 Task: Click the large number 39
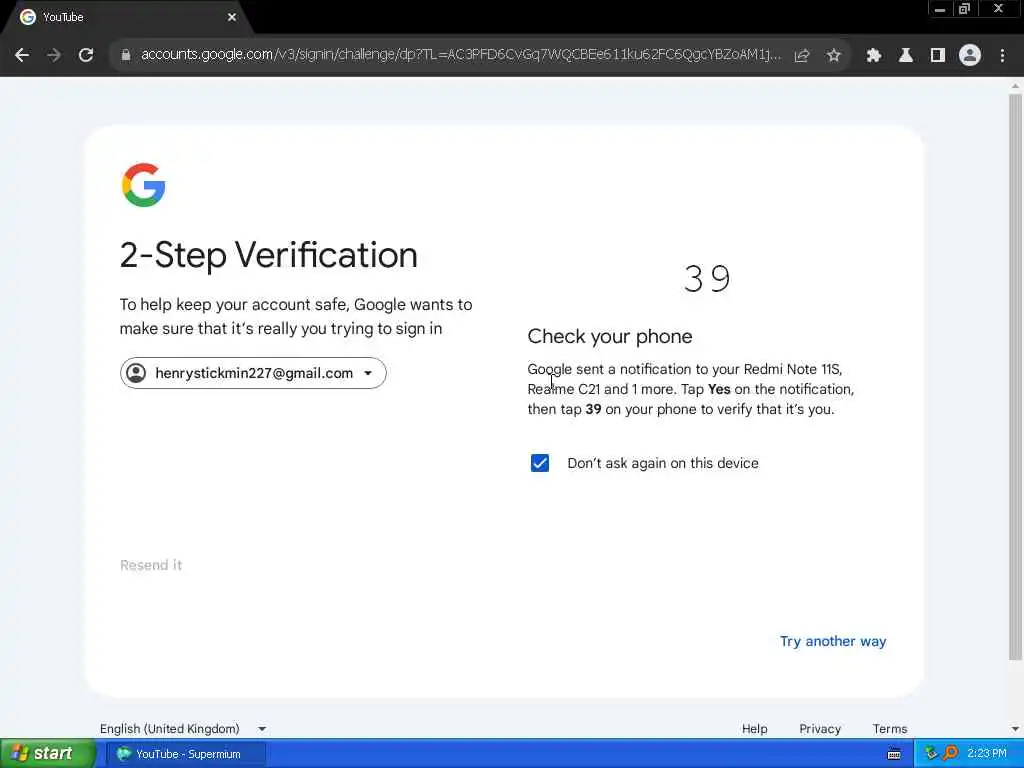(707, 279)
